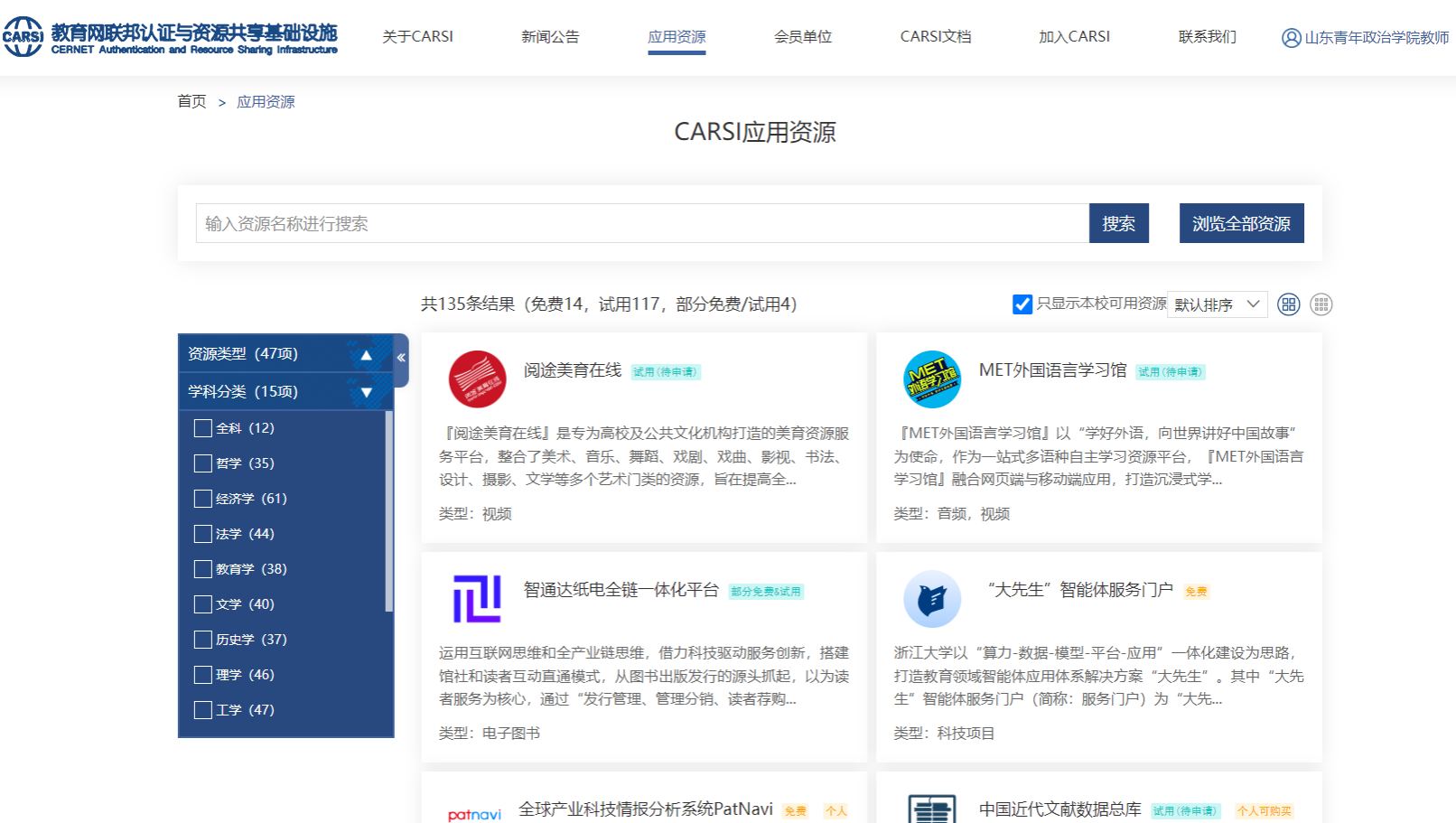Uncheck 只显示本校可用资源 checkbox
This screenshot has width=1456, height=823.
tap(1022, 304)
